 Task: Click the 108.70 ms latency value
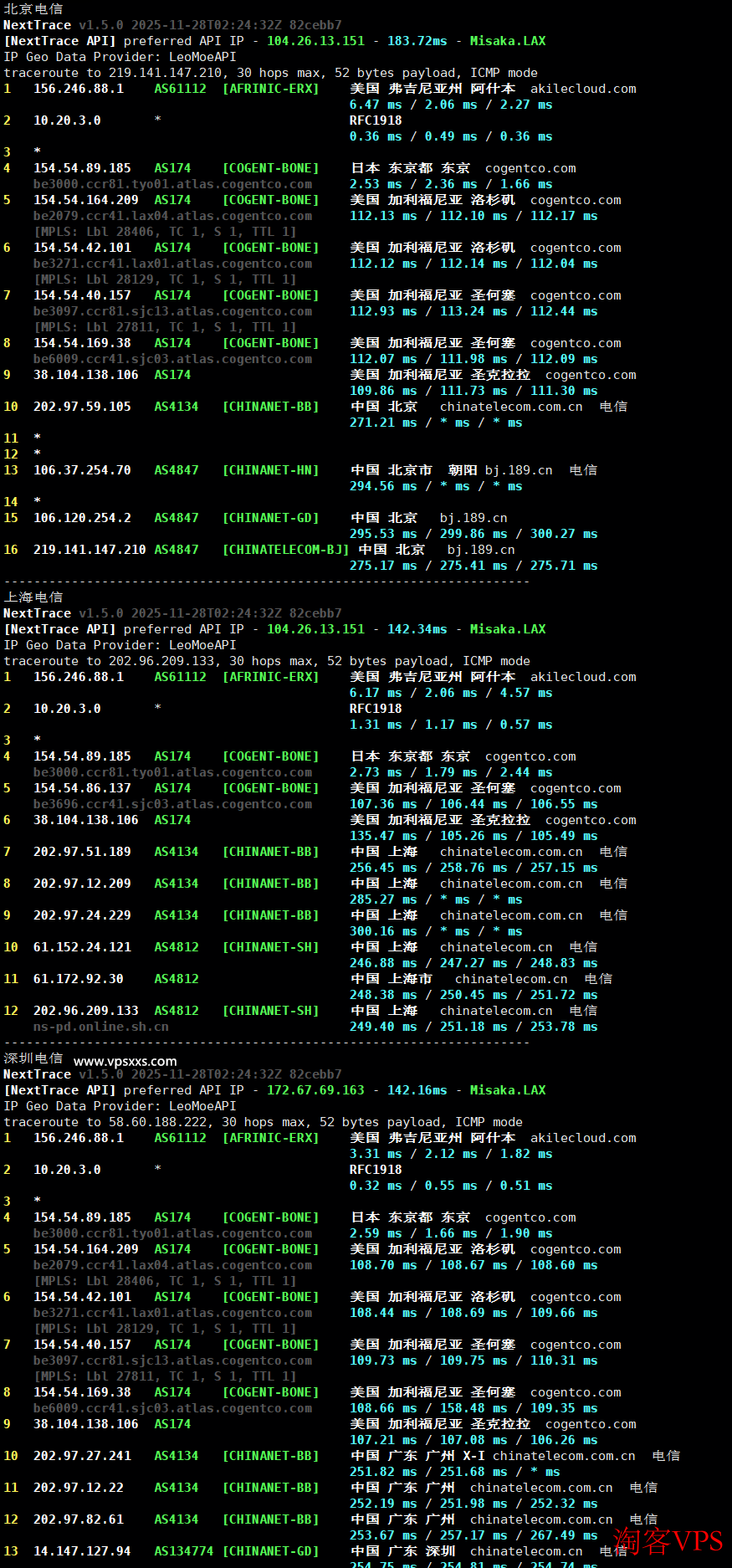(x=383, y=1265)
